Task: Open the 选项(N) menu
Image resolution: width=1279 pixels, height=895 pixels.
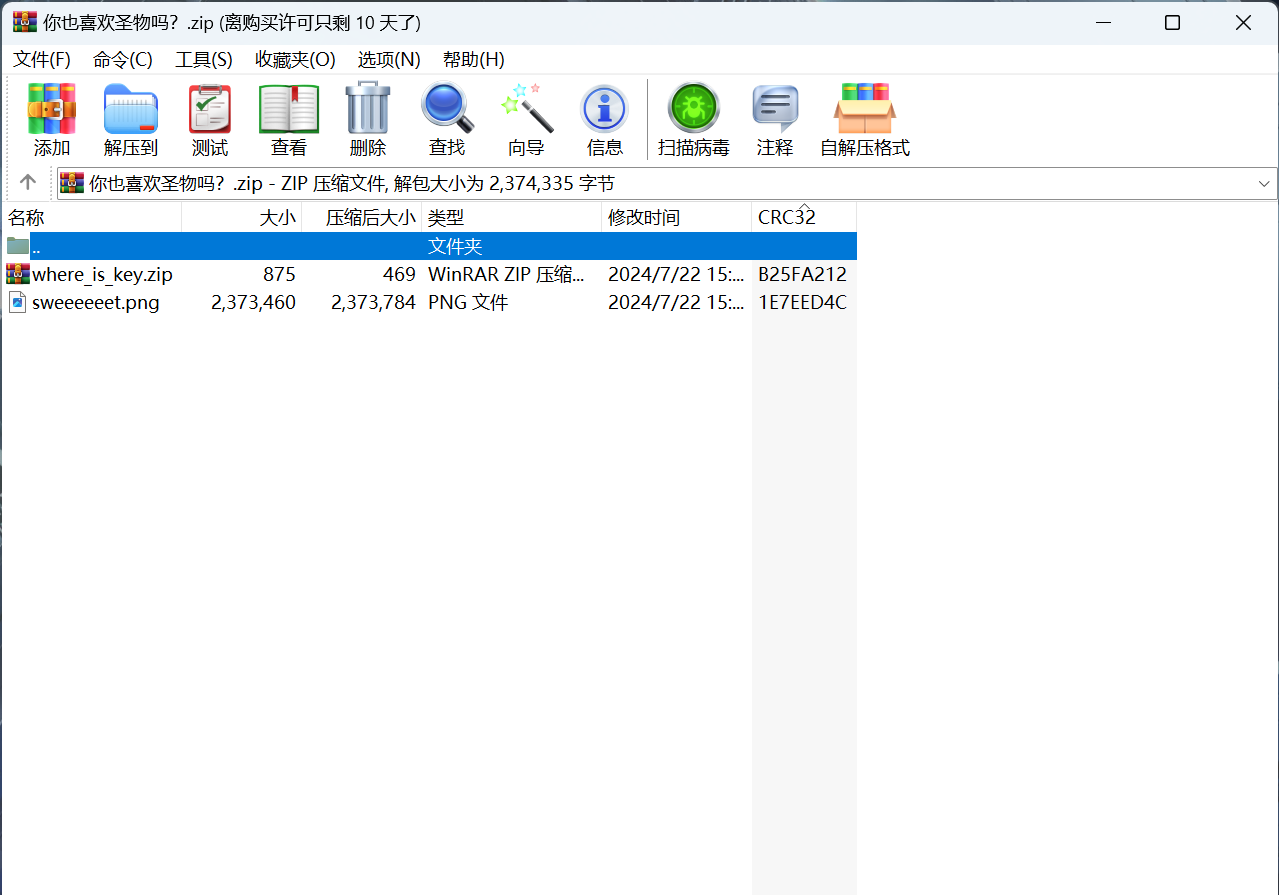Action: point(389,60)
